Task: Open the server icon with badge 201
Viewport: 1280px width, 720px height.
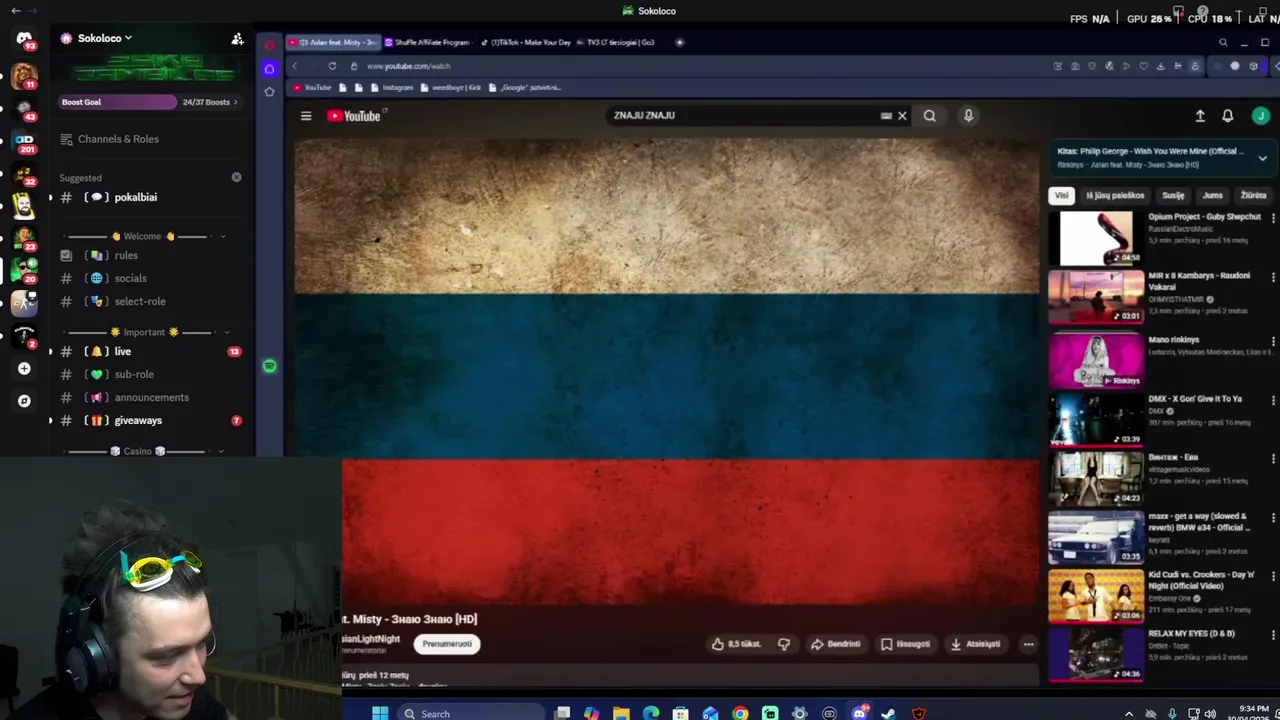Action: click(x=24, y=140)
